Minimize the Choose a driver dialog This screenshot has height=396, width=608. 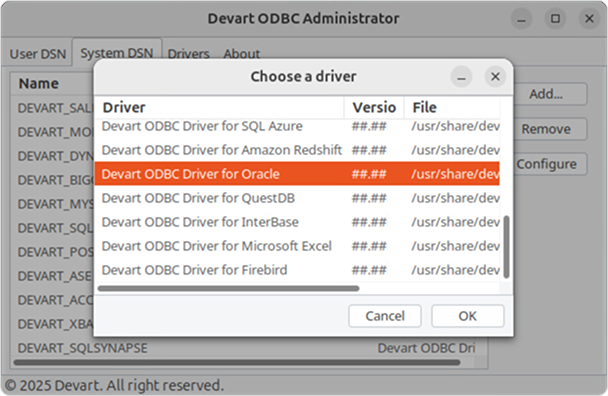[461, 77]
